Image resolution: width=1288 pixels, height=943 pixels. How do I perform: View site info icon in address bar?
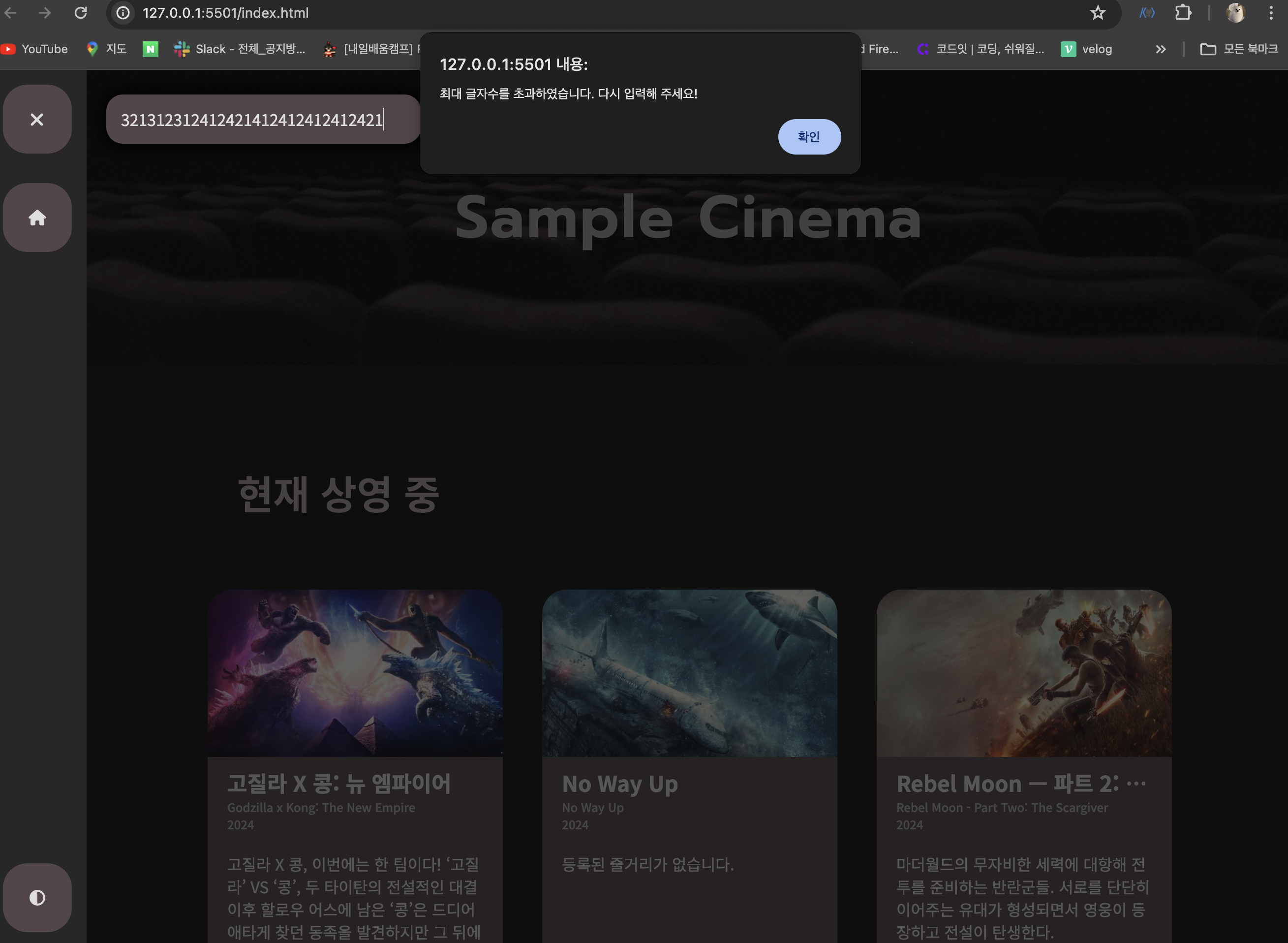pyautogui.click(x=123, y=13)
